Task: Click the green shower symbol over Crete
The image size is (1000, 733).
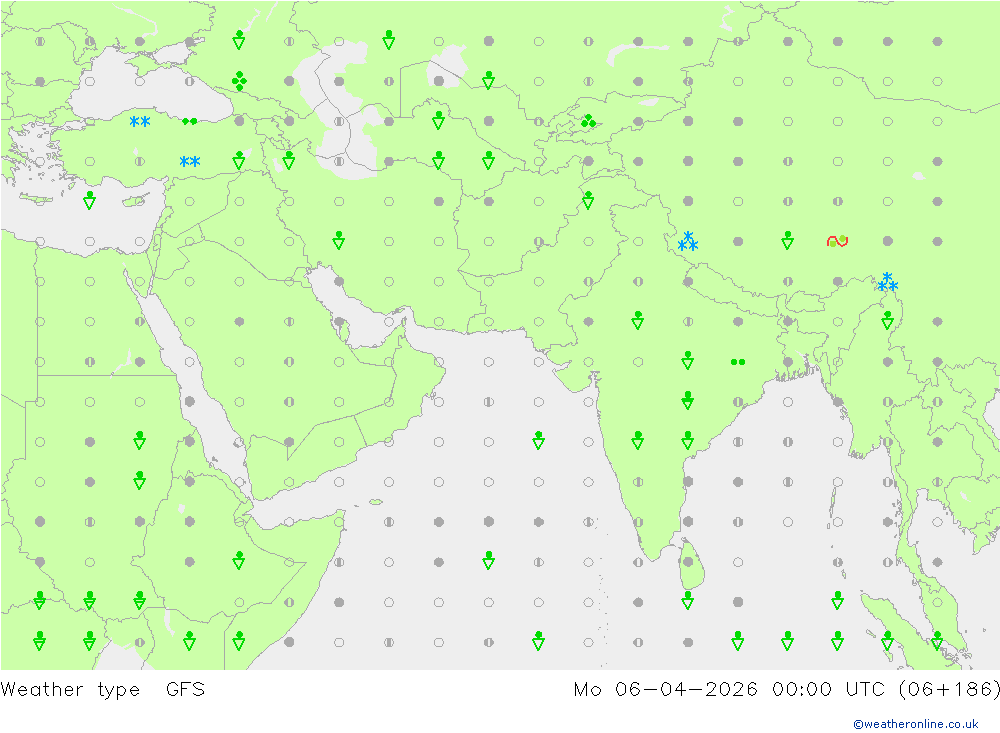Action: click(90, 200)
